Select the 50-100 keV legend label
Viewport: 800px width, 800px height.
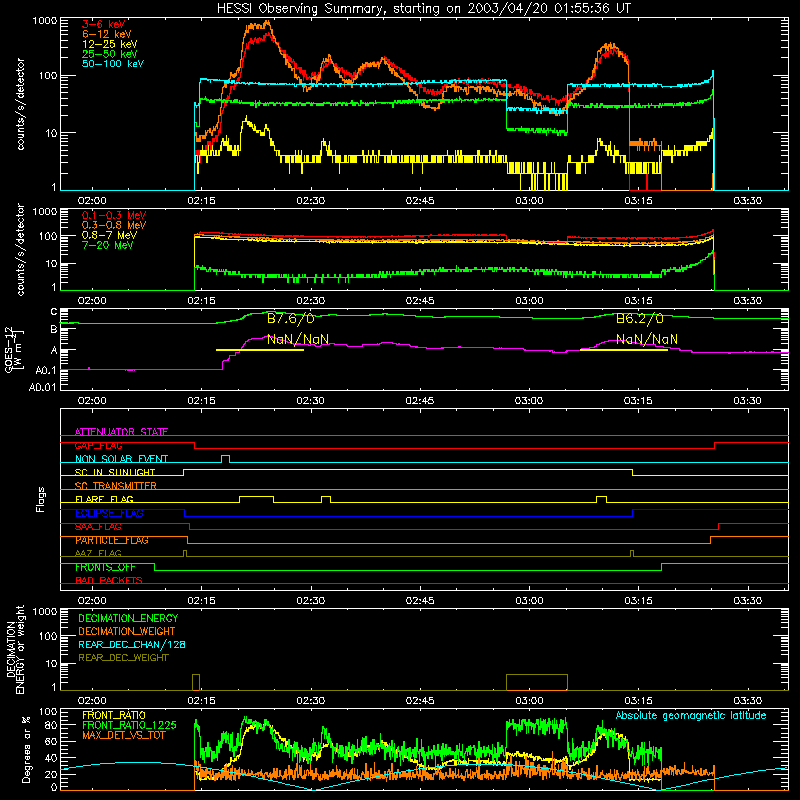113,64
